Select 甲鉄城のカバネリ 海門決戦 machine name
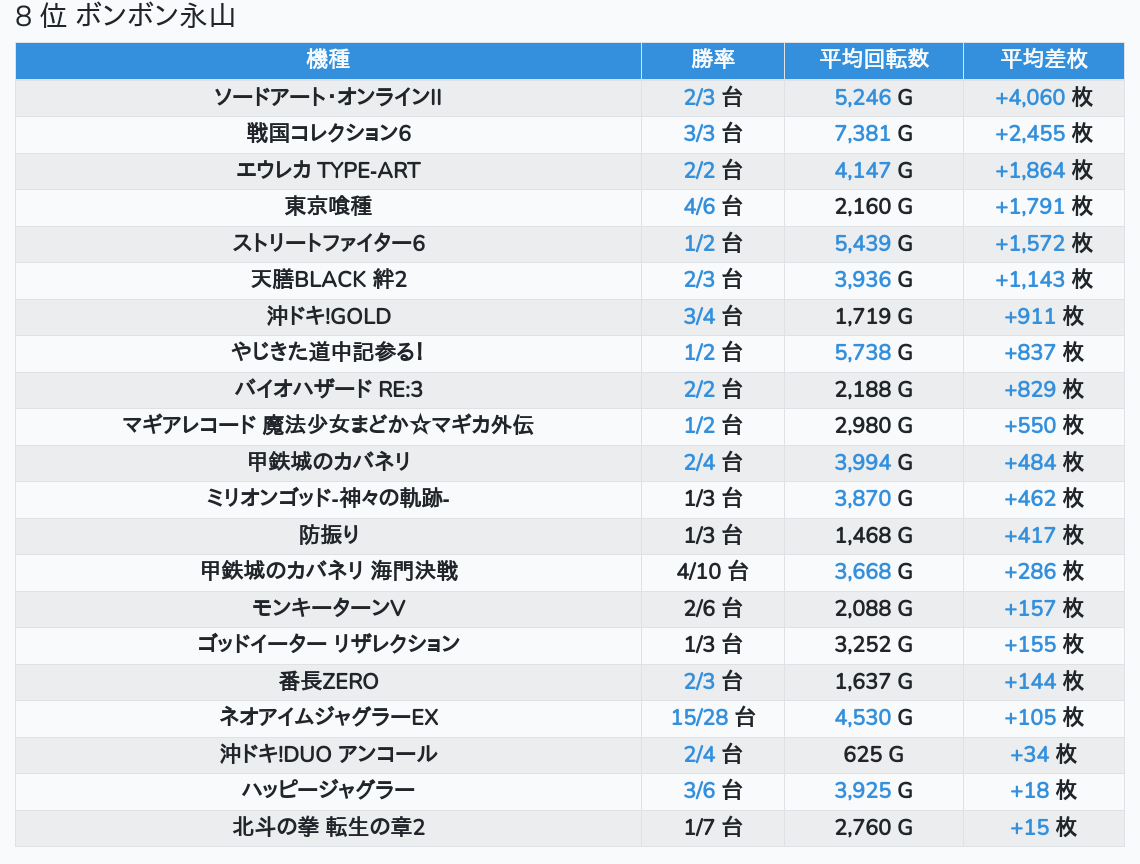The height and width of the screenshot is (864, 1140). tap(328, 572)
